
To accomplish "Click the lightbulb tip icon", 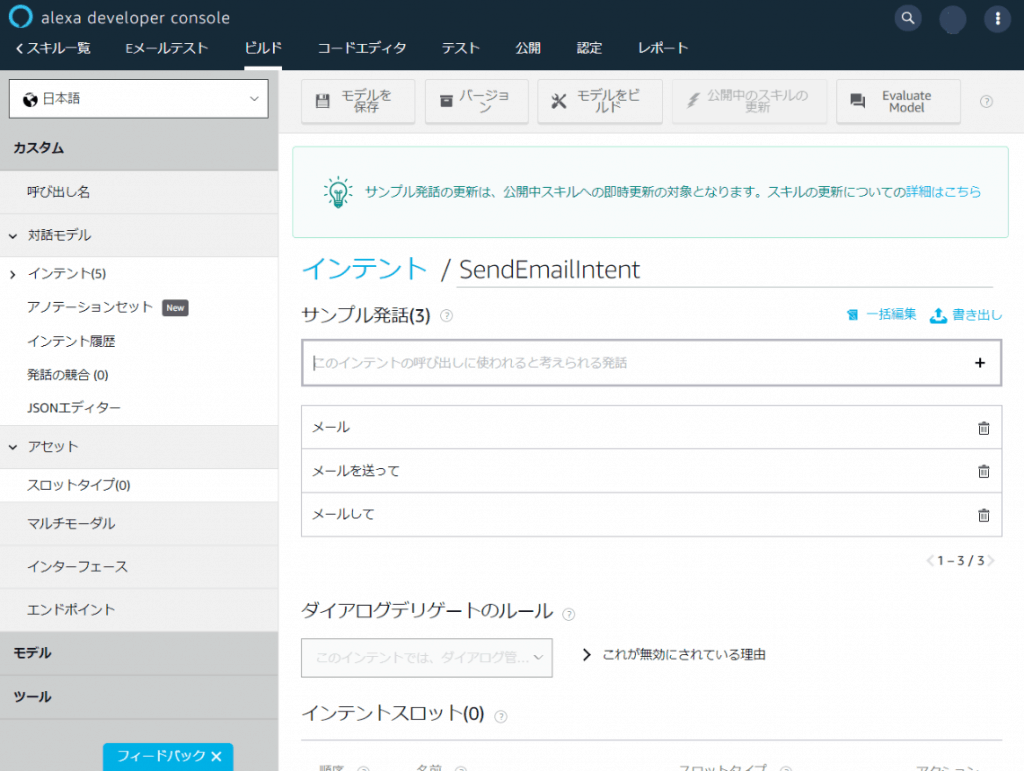I will [x=338, y=192].
